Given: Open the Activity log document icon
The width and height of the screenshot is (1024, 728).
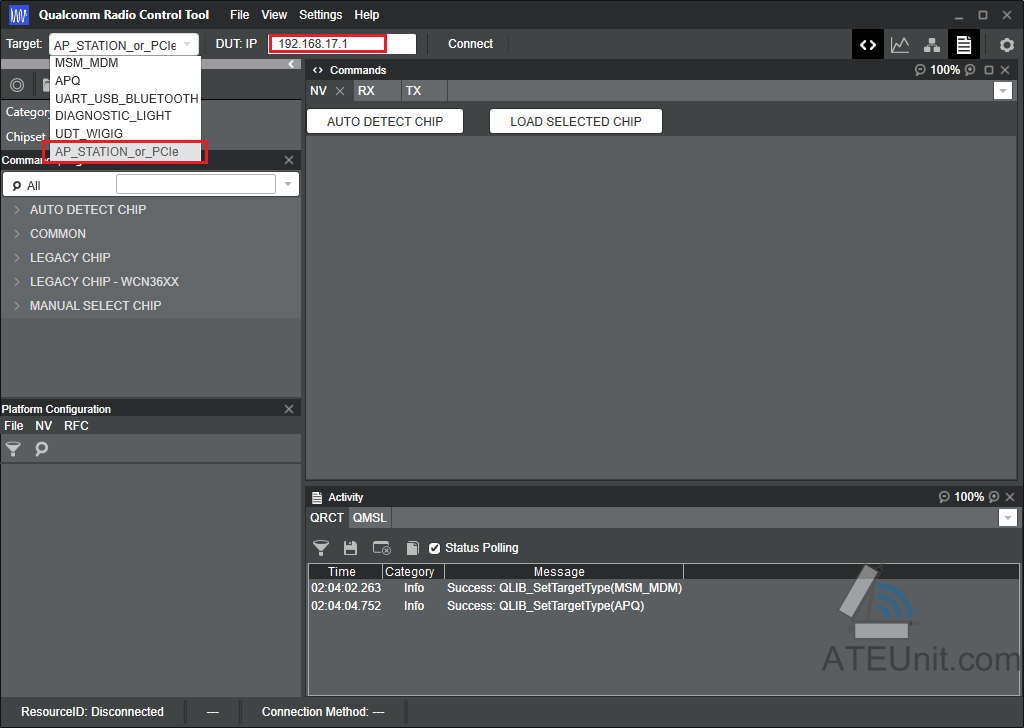Looking at the screenshot, I should point(964,45).
